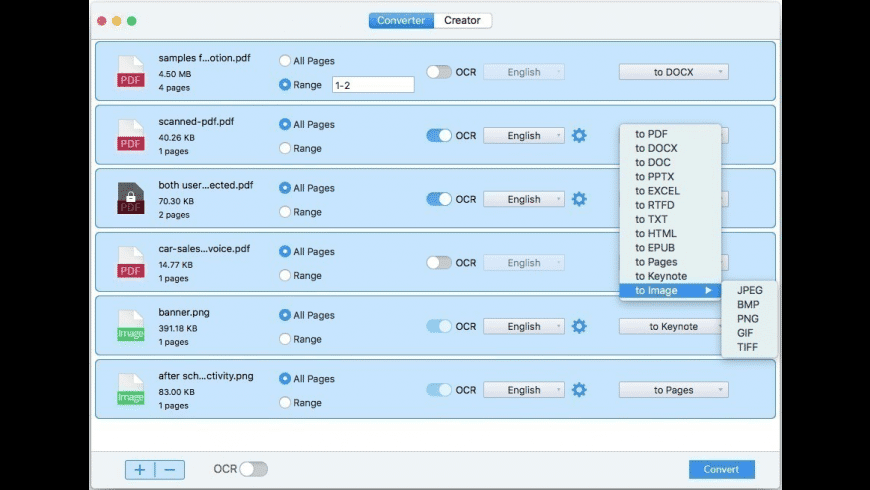Expand the 'to Pages' output format dropdown
The height and width of the screenshot is (490, 870).
[673, 390]
